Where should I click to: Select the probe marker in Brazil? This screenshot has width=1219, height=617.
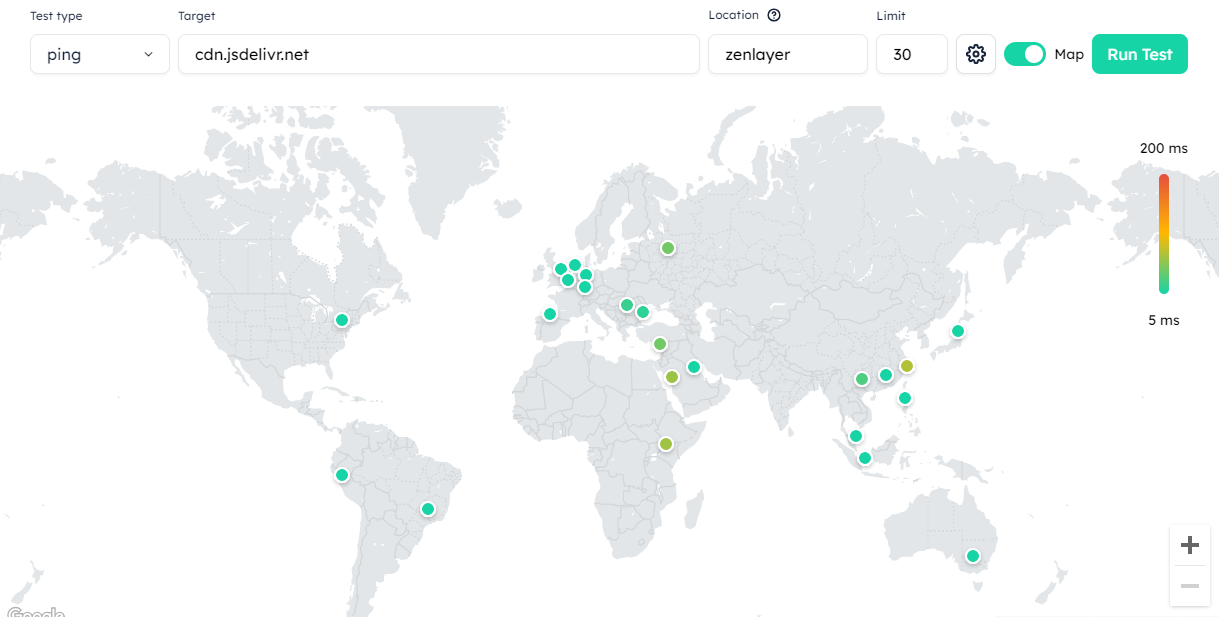(x=427, y=509)
